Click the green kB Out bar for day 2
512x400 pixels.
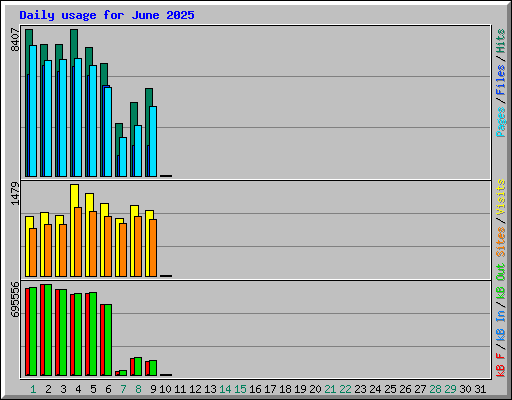tap(48, 330)
